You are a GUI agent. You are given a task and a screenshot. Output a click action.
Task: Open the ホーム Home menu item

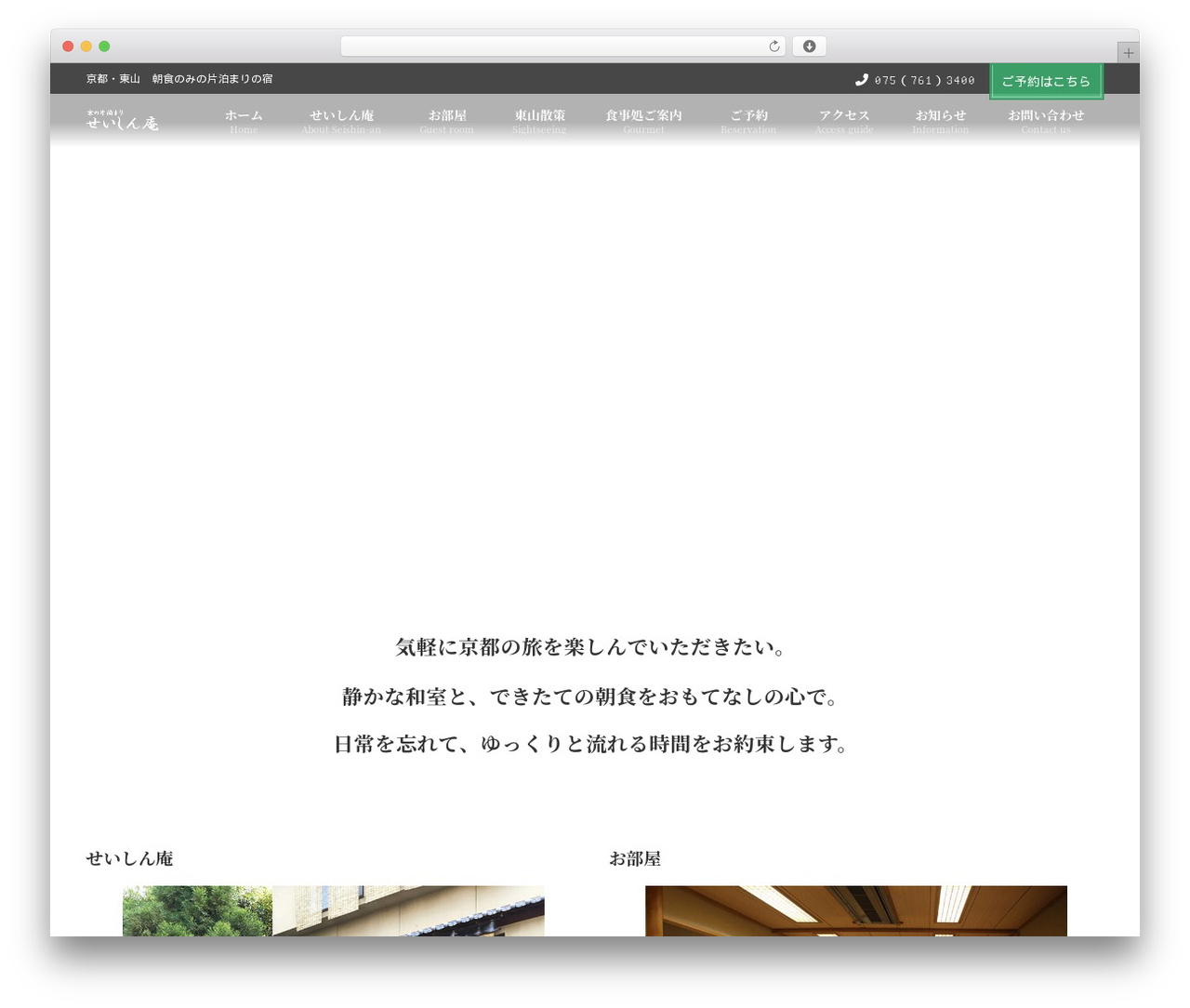(244, 121)
